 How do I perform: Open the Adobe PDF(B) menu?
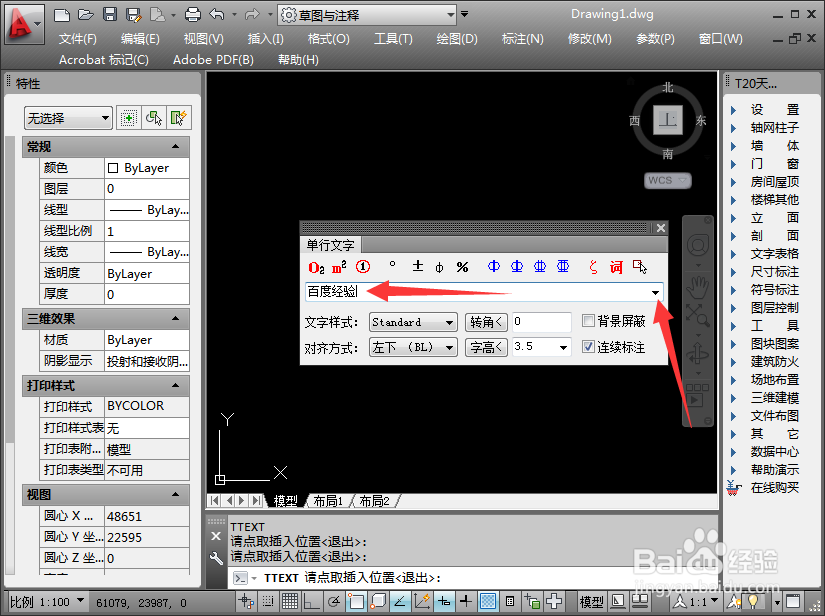point(213,60)
